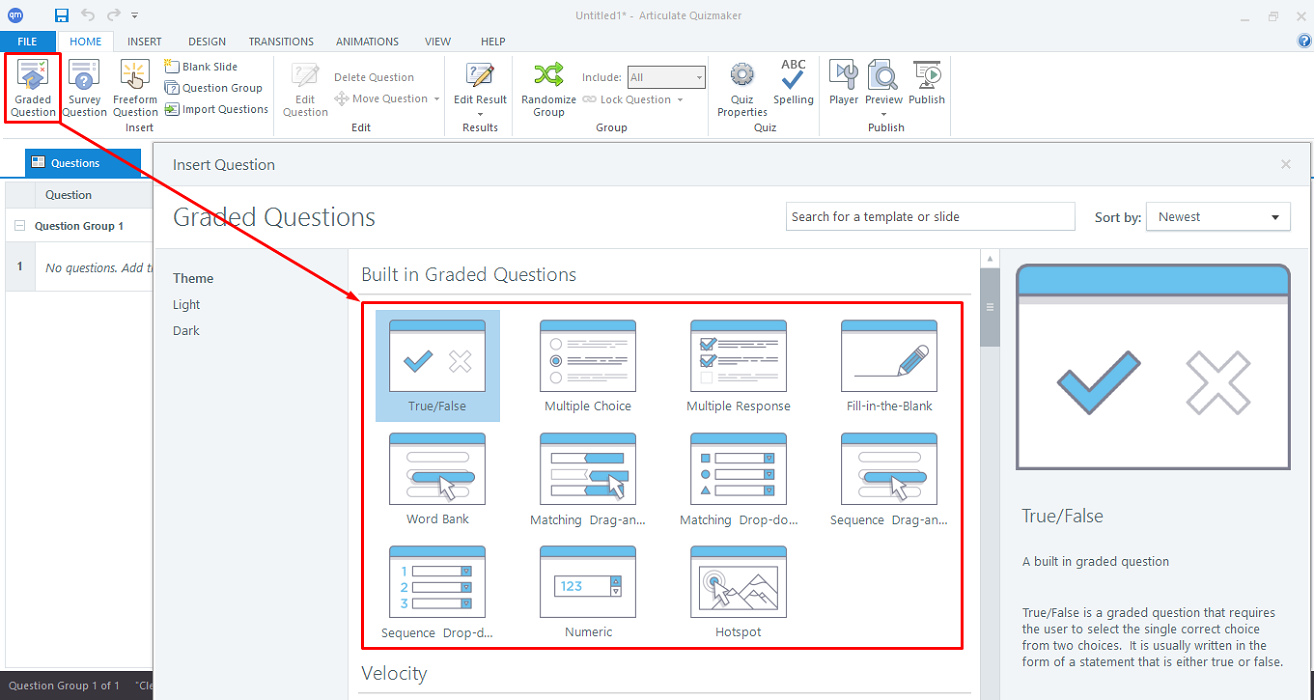
Task: Switch to the HOME ribbon tab
Action: tap(85, 41)
